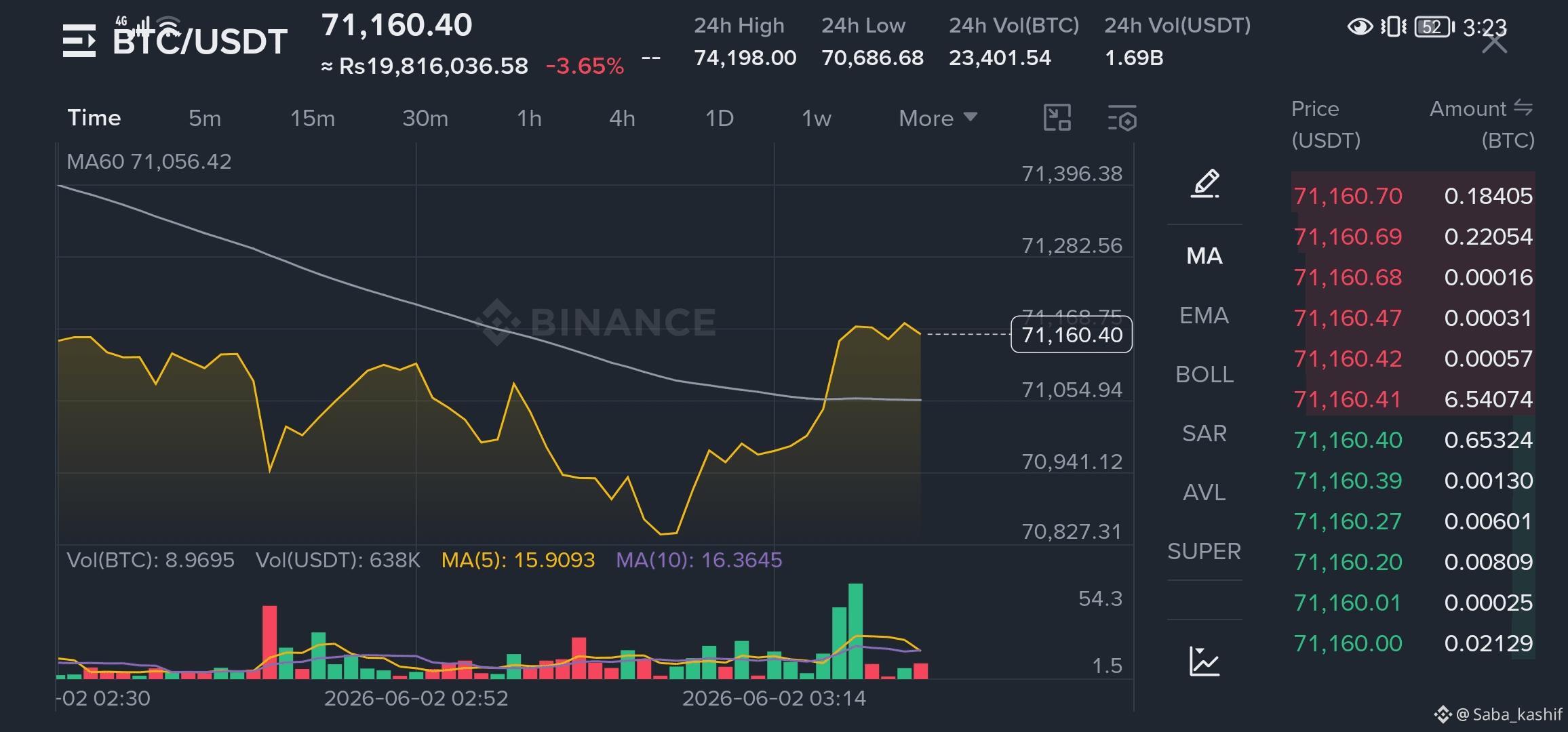Click amount 0.65324 in order book

[x=1488, y=441]
